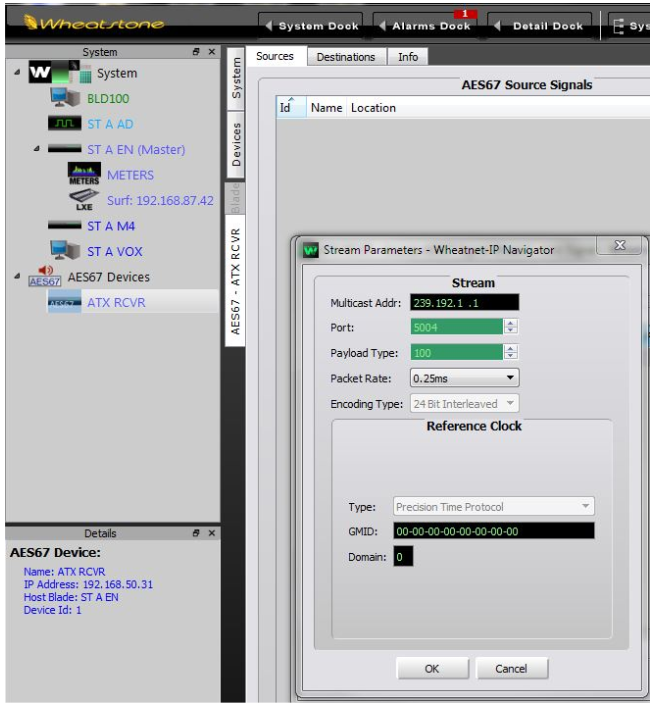Viewport: 654px width, 706px height.
Task: Click the ST A EN blade icon
Action: (65, 149)
